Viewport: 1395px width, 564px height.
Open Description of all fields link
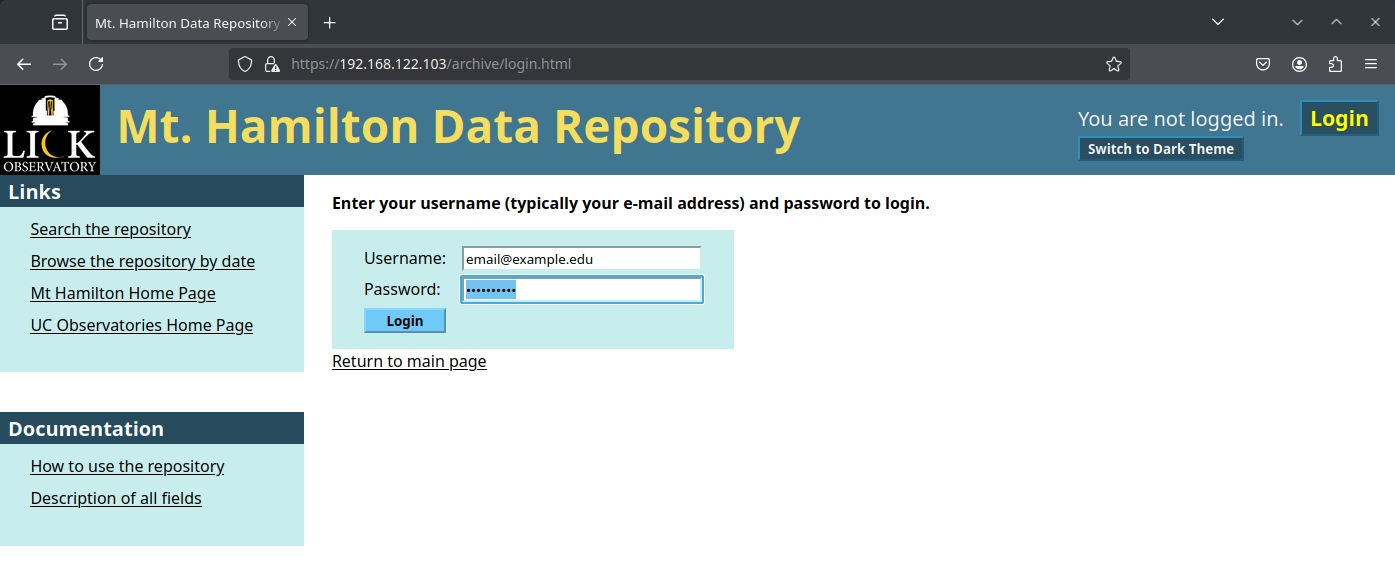coord(116,498)
